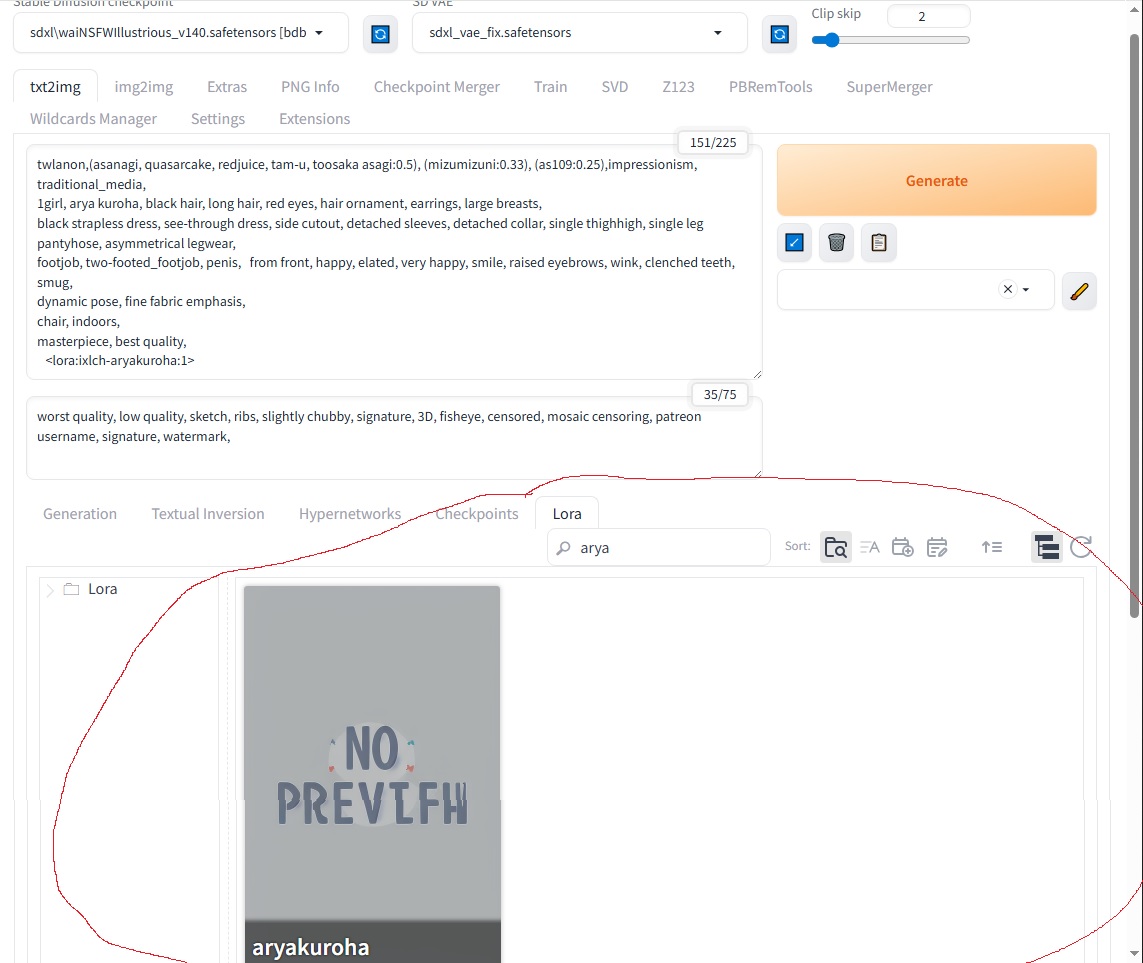
Task: Refresh the SD VAE list
Action: (779, 34)
